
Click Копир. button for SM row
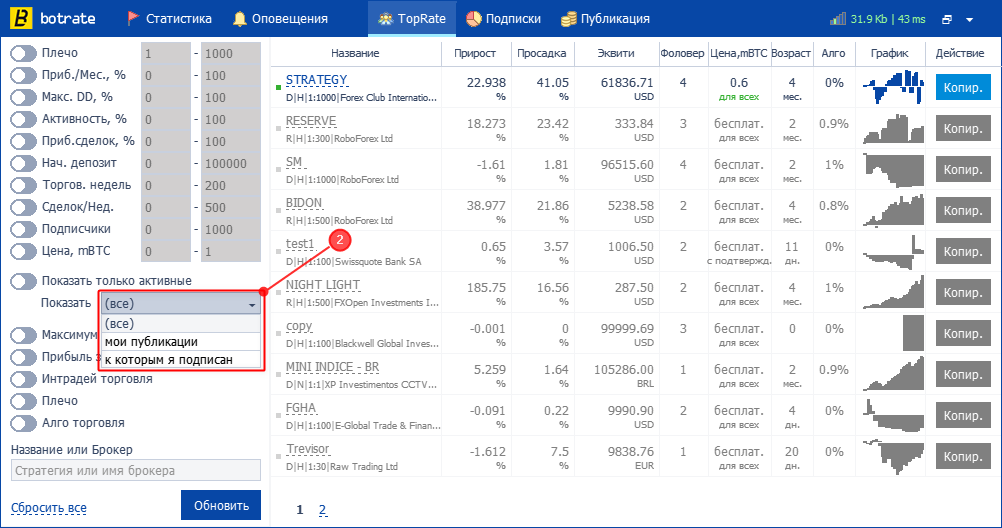(x=963, y=169)
